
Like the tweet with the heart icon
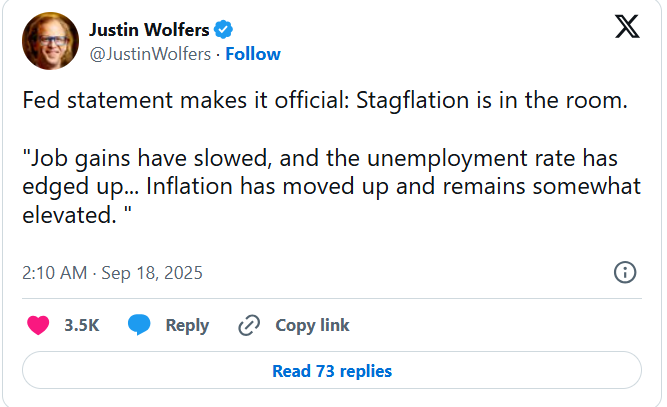[x=38, y=325]
